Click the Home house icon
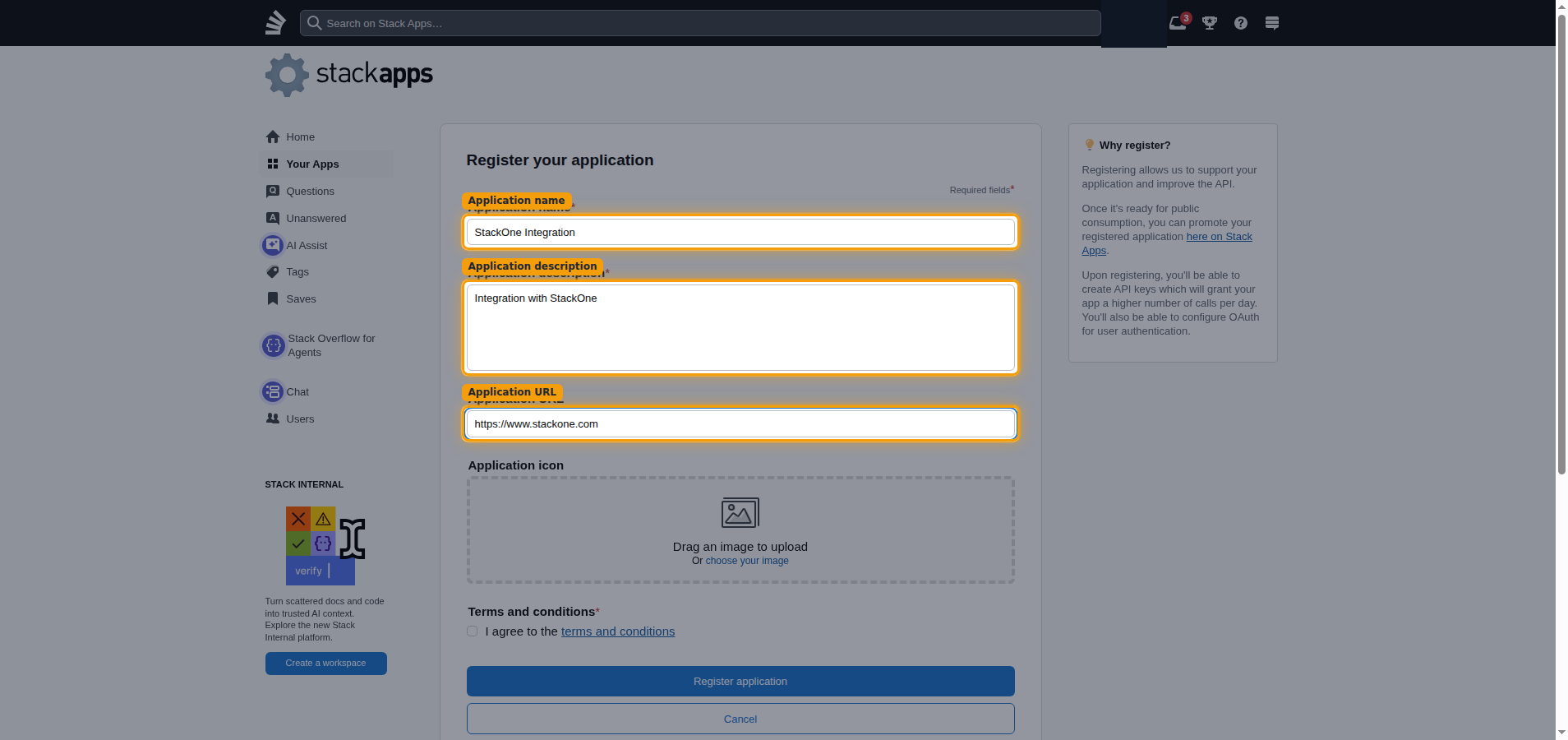Screen dimensions: 1568x740 pos(273,136)
